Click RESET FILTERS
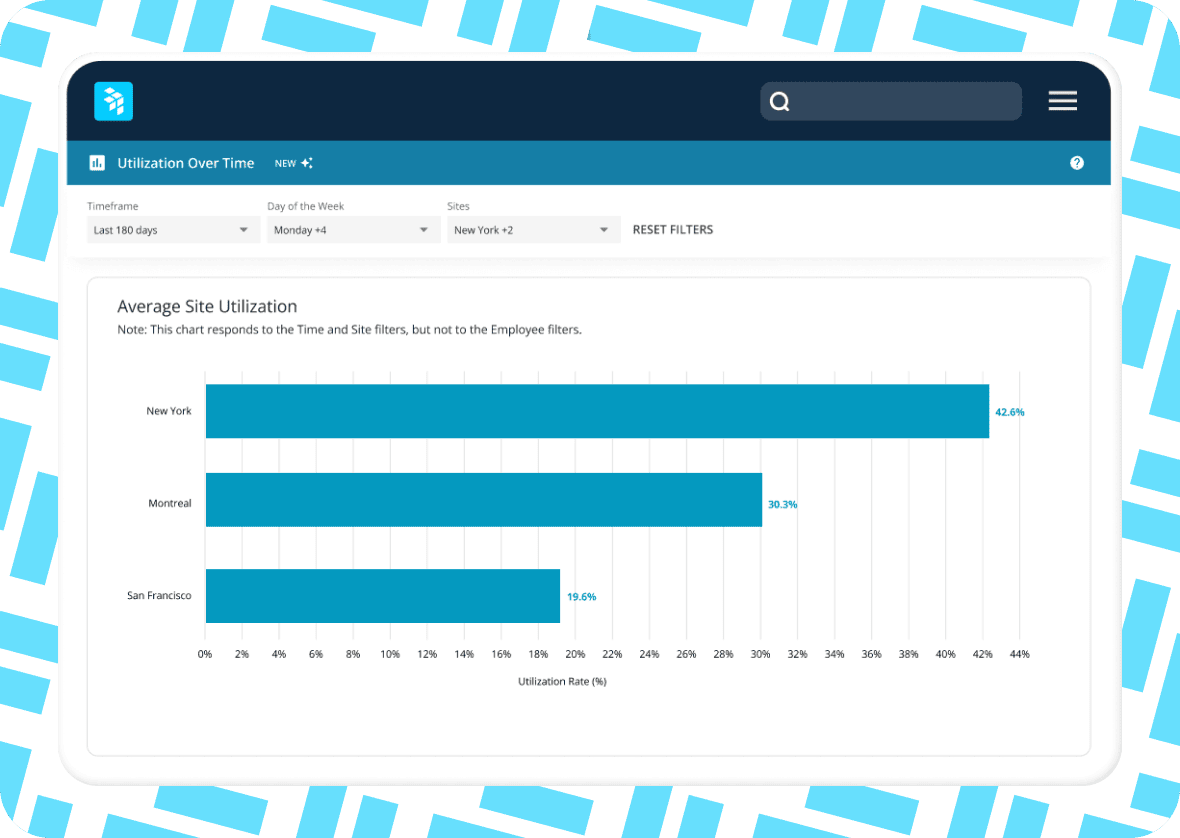Screen dimensions: 1180x838 click(672, 229)
